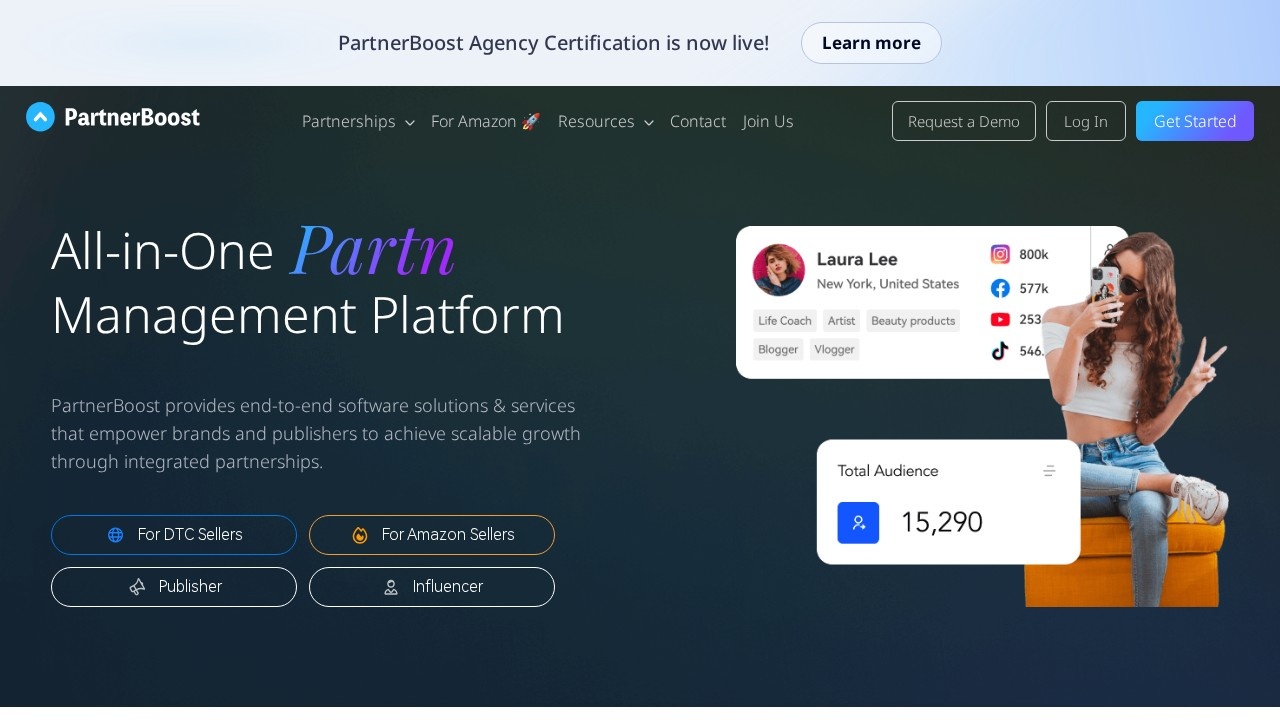Click the 15,290 audience count

(x=942, y=523)
